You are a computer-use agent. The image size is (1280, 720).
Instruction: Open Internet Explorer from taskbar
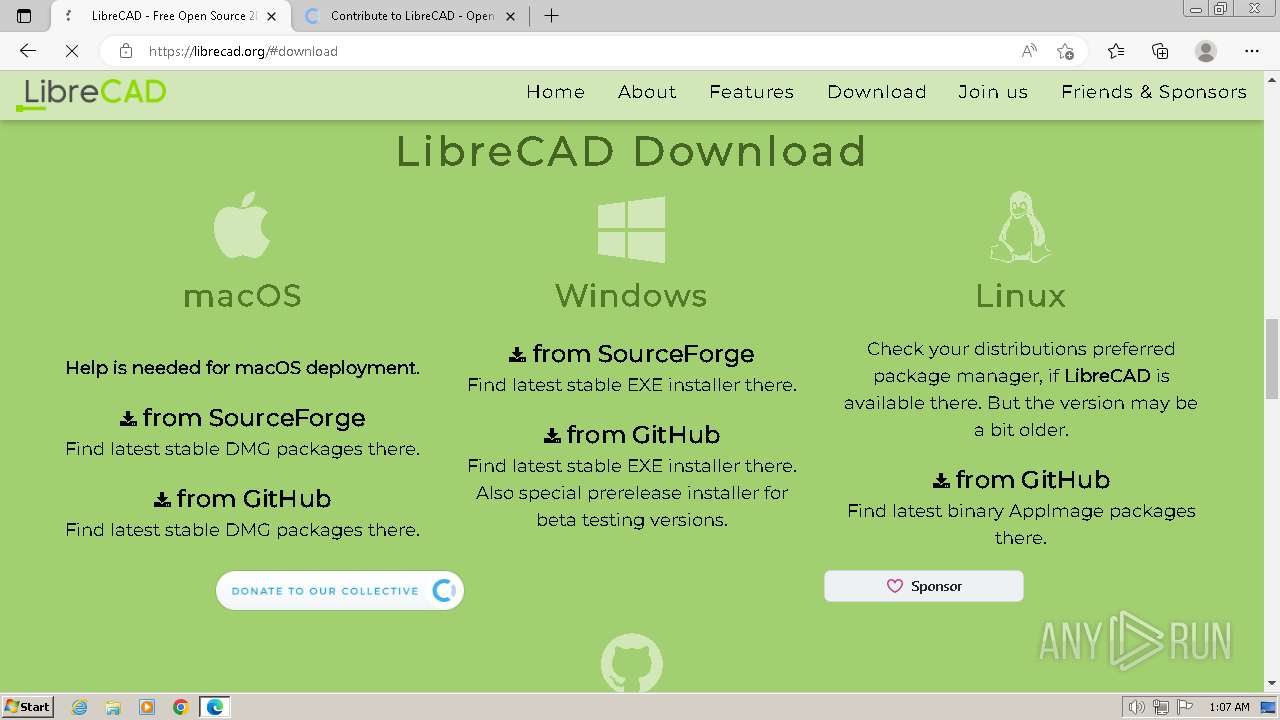click(x=80, y=707)
